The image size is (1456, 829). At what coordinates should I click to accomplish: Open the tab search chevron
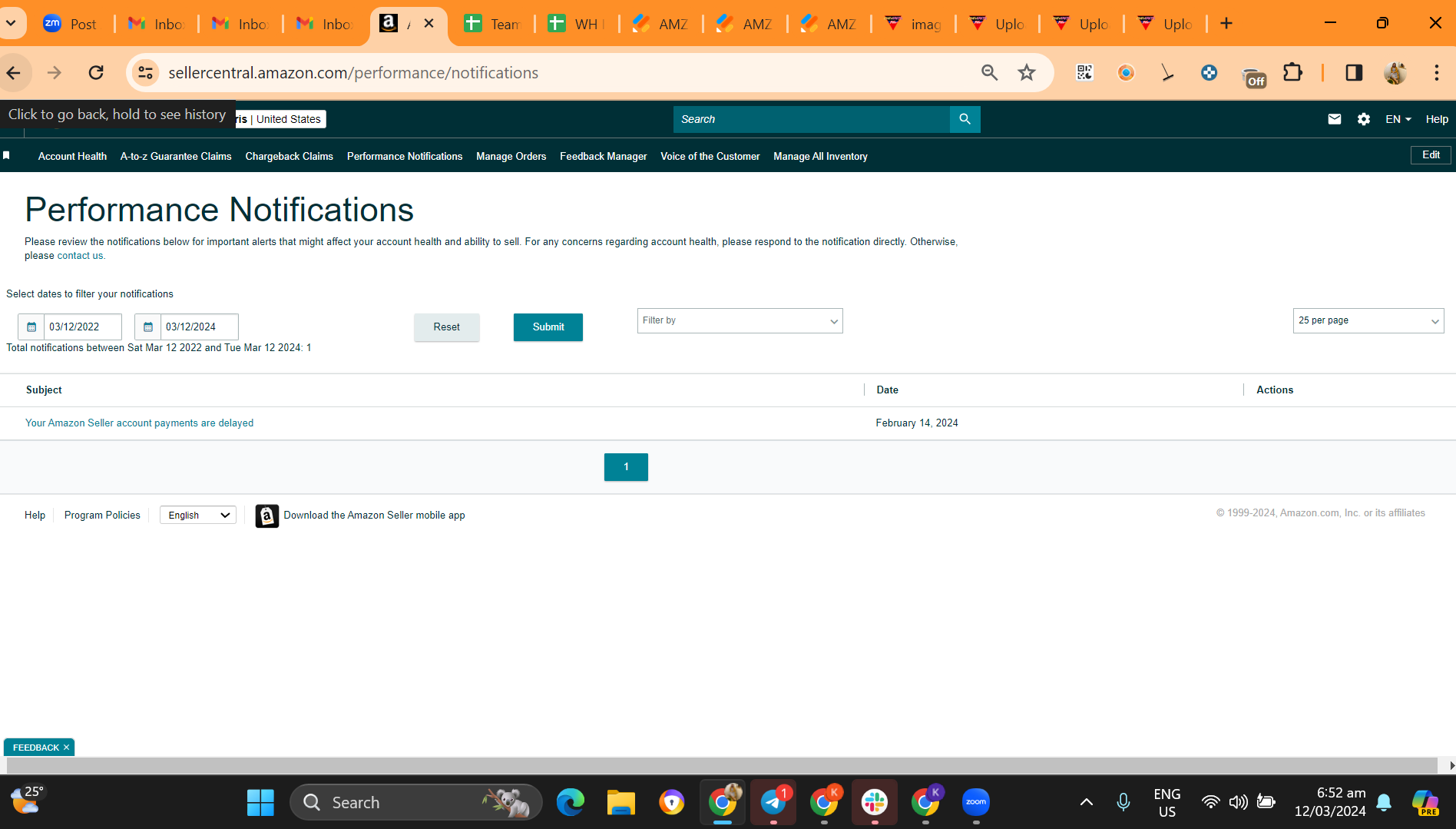click(11, 24)
